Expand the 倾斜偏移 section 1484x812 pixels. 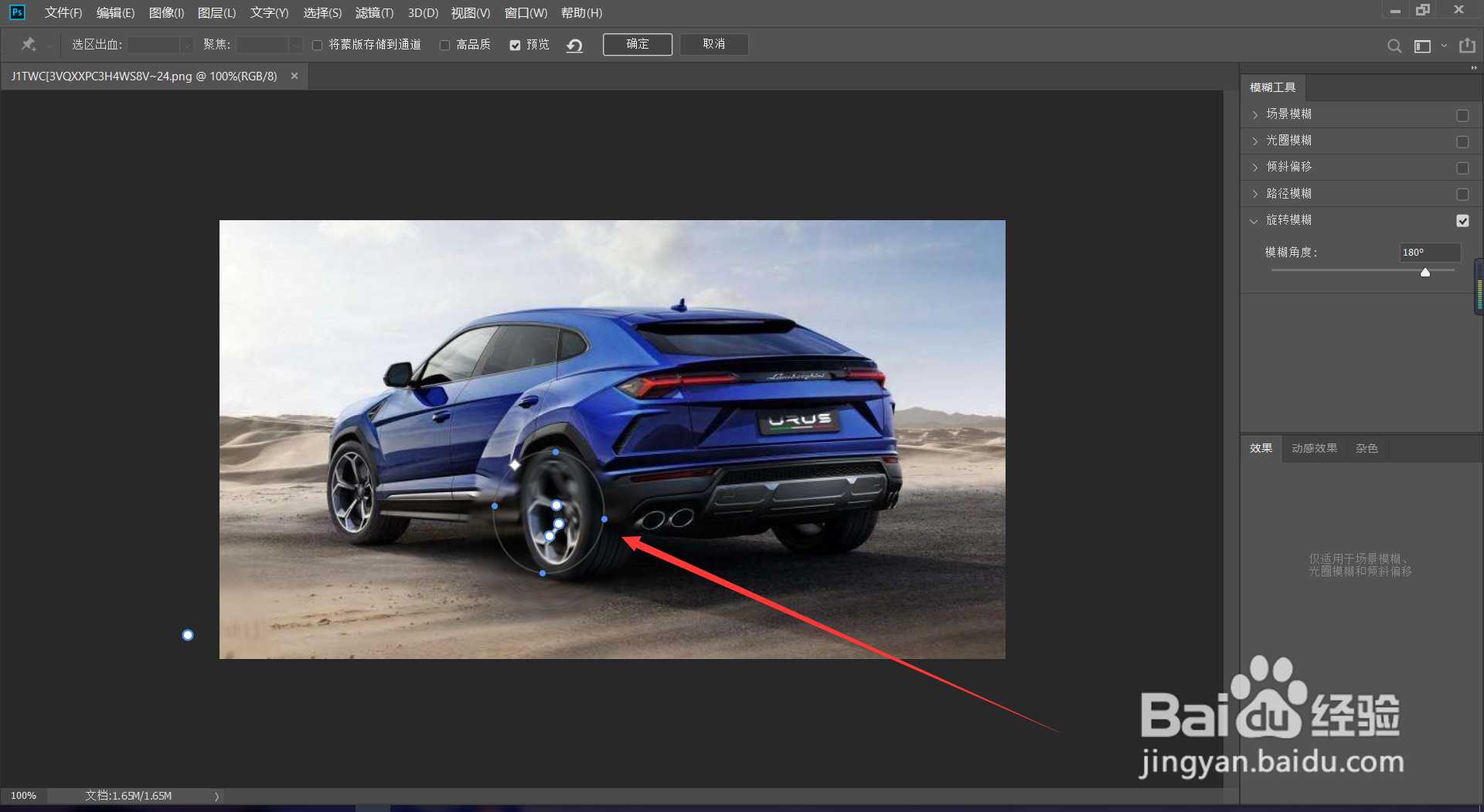[x=1254, y=168]
